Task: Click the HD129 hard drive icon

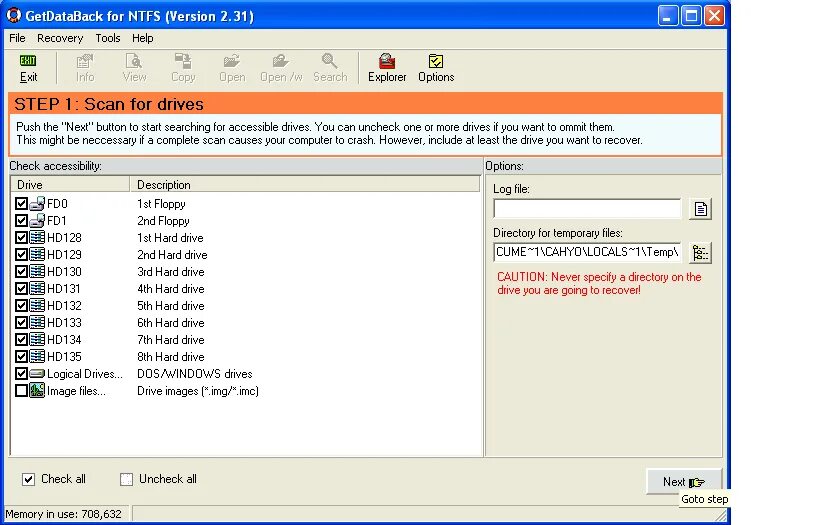Action: 37,254
